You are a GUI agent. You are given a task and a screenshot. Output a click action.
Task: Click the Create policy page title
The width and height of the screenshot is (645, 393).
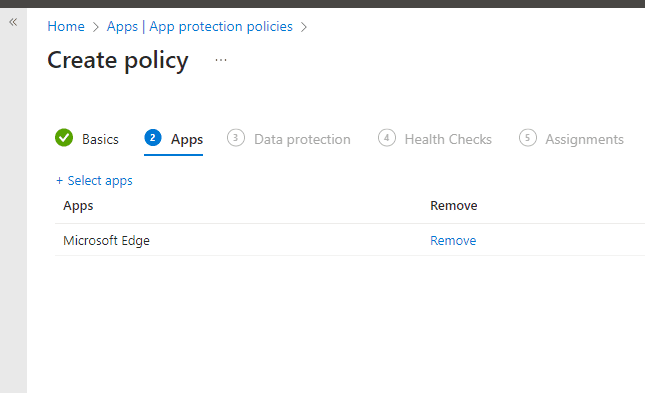coord(118,60)
